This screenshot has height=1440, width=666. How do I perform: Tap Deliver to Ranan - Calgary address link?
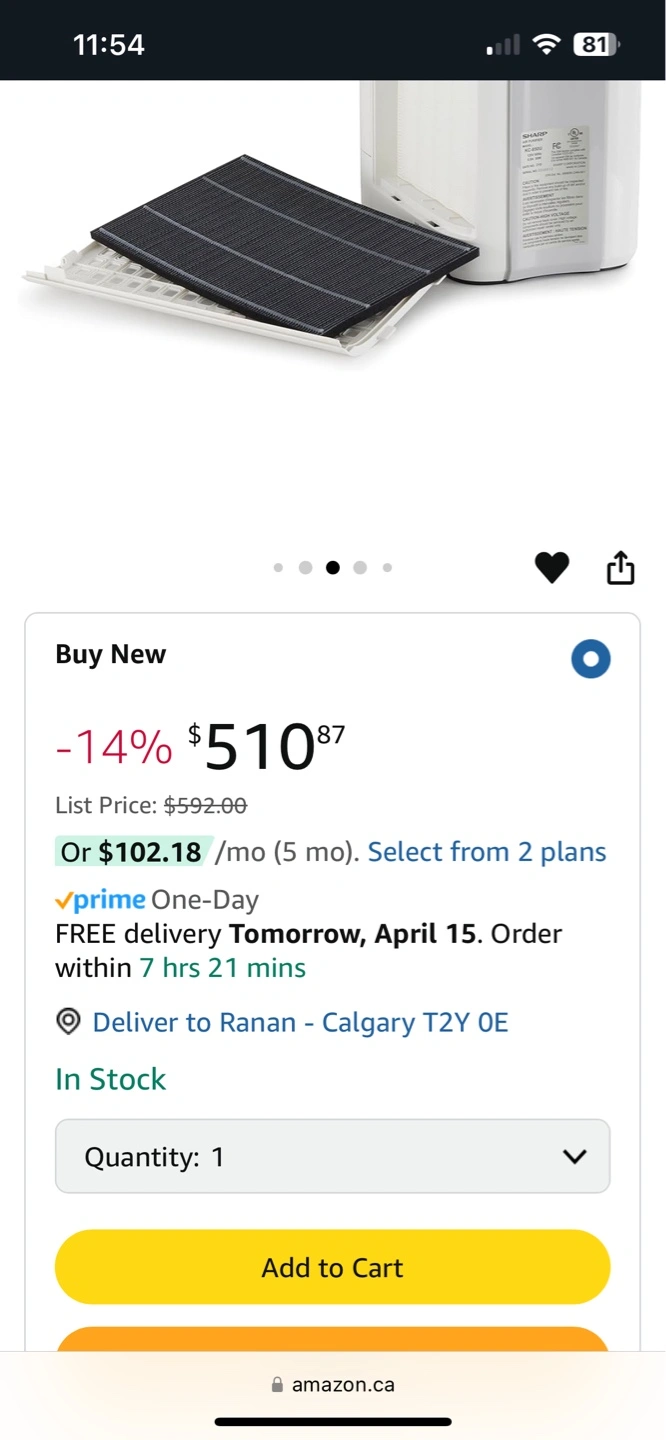coord(300,1022)
